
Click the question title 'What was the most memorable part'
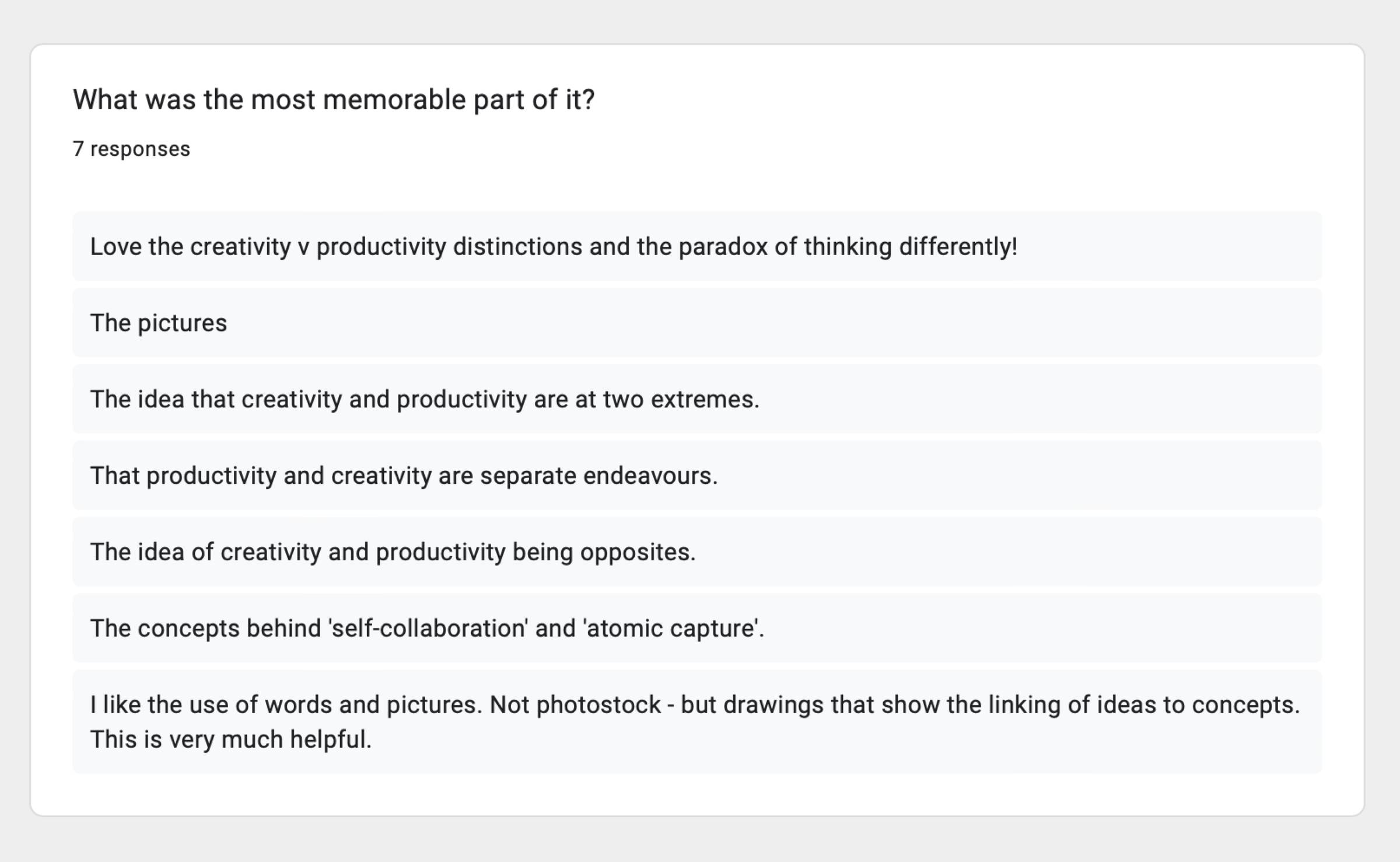(334, 100)
